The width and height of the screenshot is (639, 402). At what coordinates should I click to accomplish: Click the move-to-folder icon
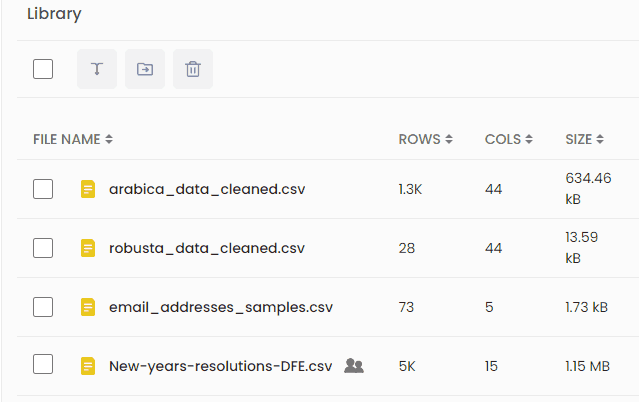coord(145,69)
